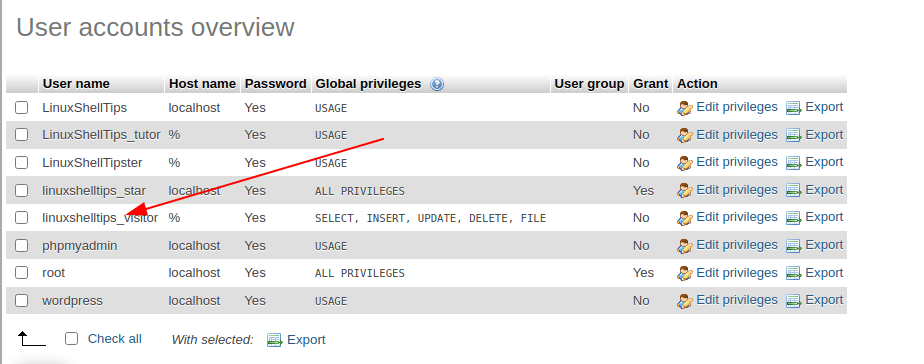Image resolution: width=924 pixels, height=364 pixels.
Task: Click the Export icon in root row
Action: [x=794, y=273]
